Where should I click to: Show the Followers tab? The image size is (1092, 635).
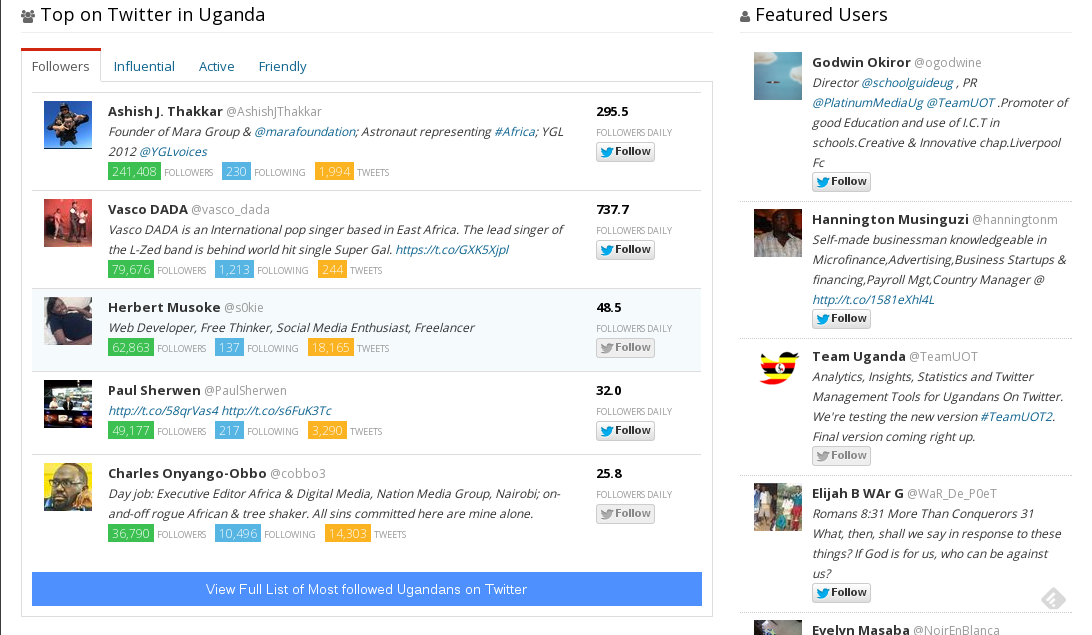click(x=61, y=66)
